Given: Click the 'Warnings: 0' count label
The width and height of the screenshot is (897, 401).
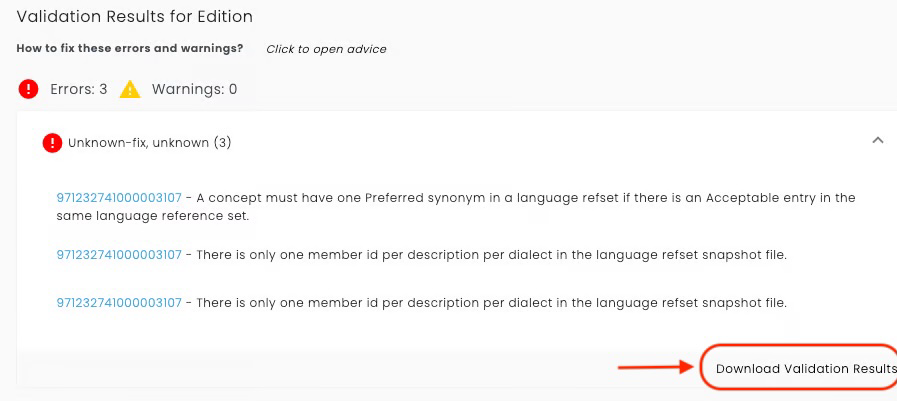Looking at the screenshot, I should (x=194, y=89).
